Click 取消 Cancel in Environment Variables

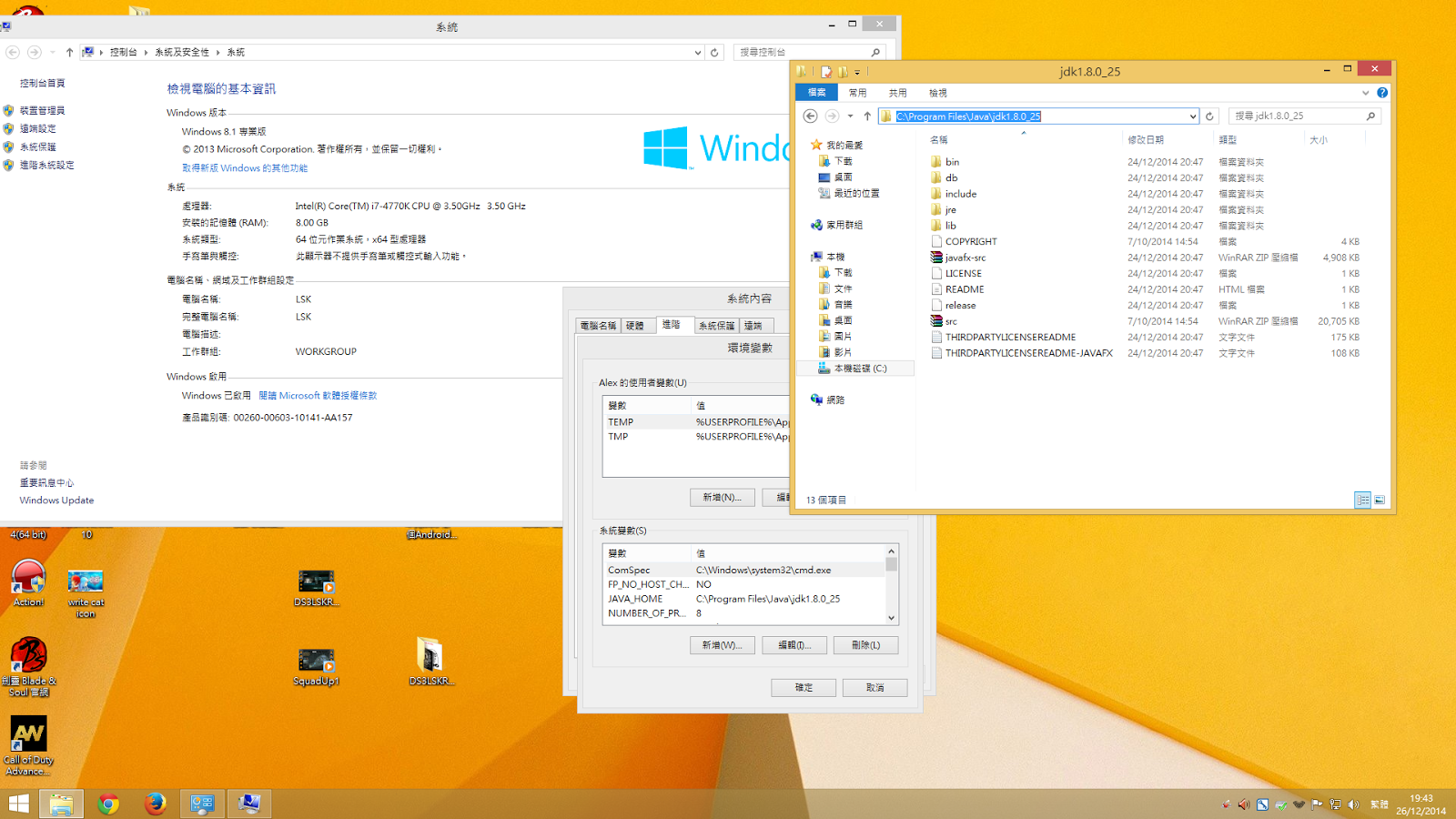point(875,688)
